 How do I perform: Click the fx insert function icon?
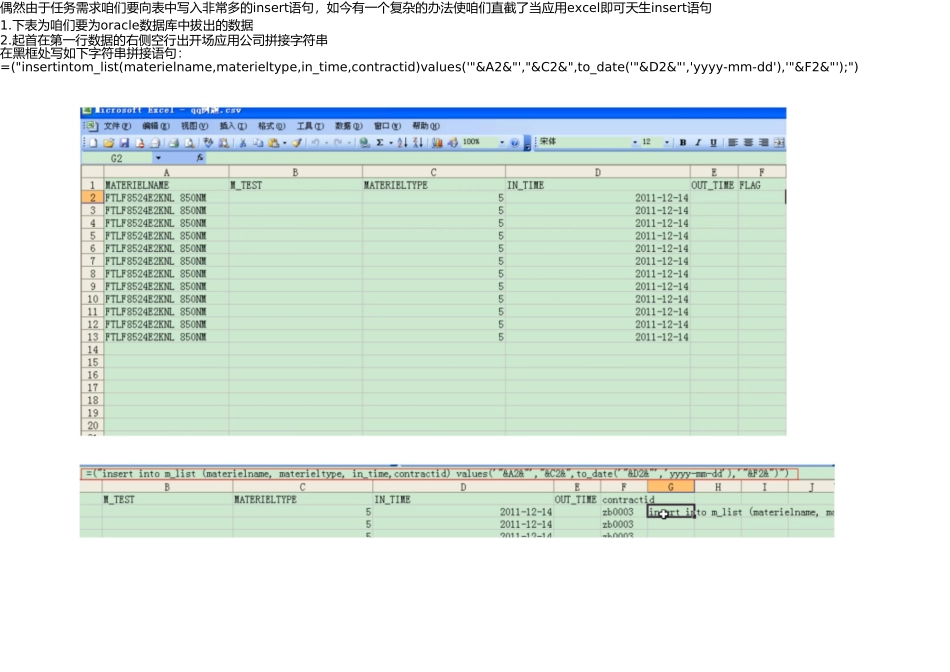coord(200,158)
